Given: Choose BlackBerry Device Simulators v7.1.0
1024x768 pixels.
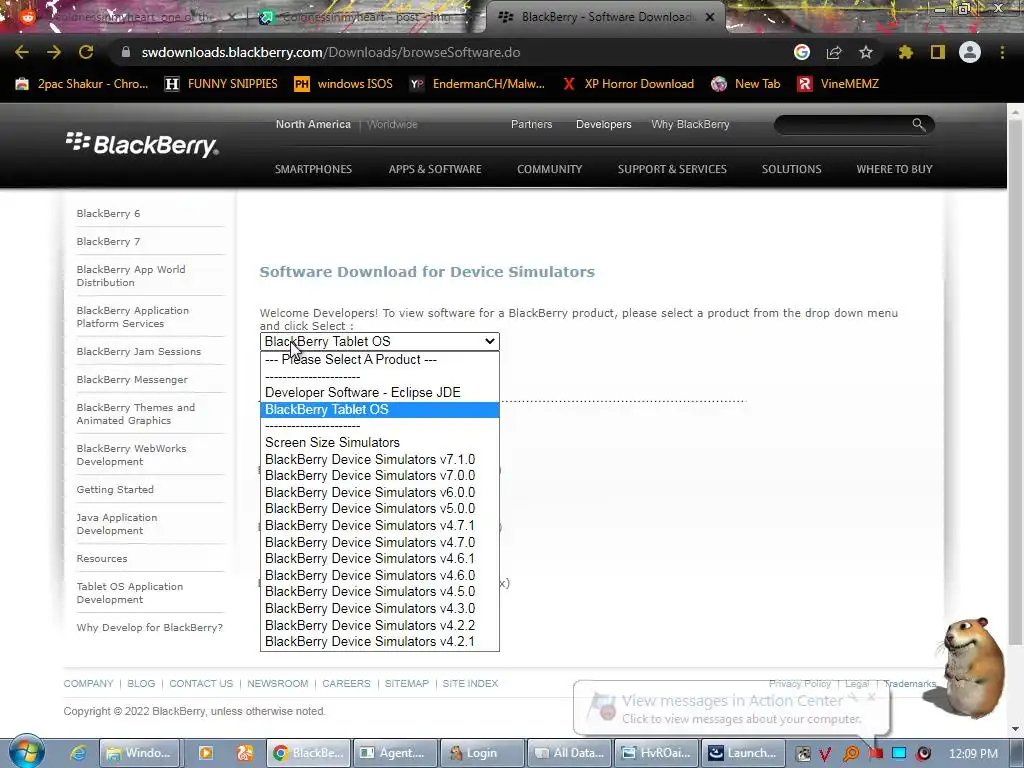Looking at the screenshot, I should click(379, 459).
